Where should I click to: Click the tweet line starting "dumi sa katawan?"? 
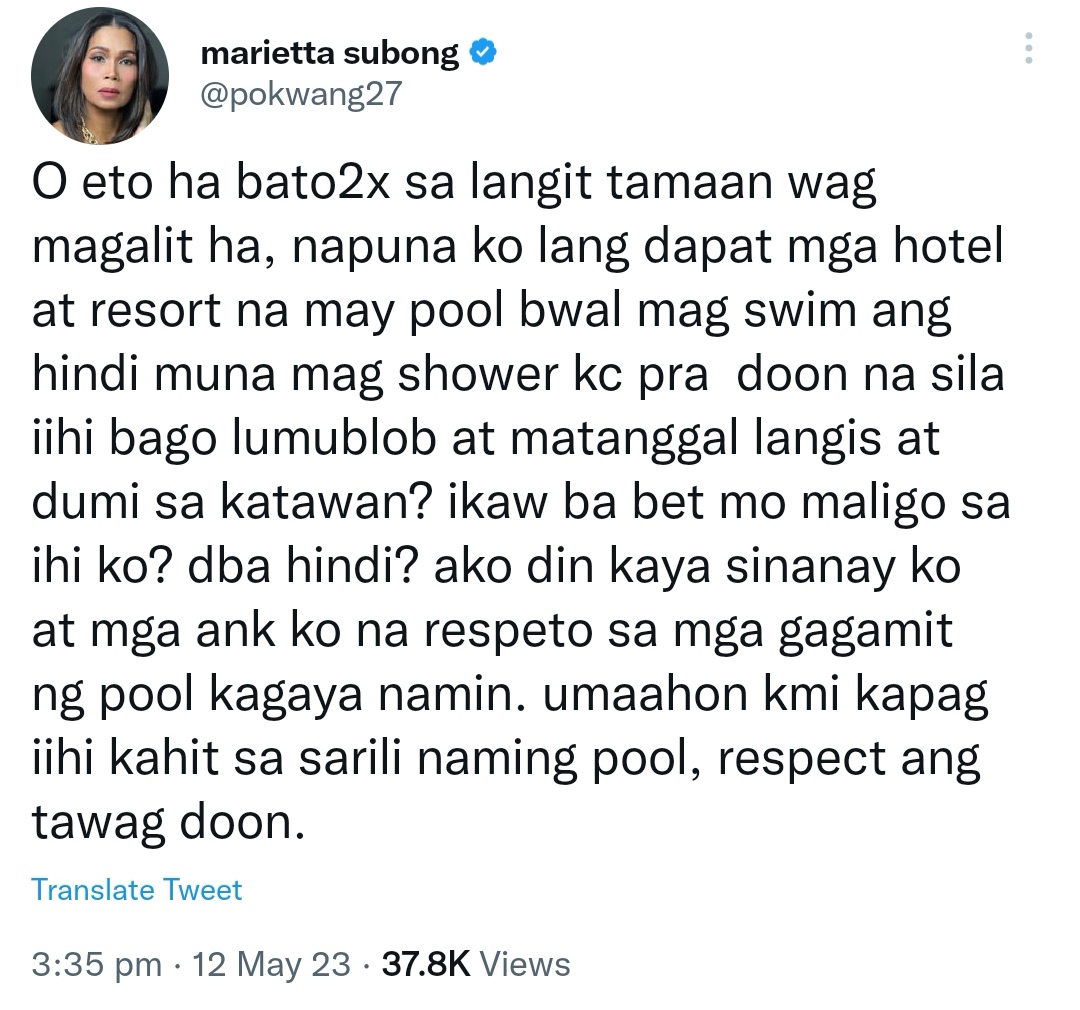click(521, 502)
